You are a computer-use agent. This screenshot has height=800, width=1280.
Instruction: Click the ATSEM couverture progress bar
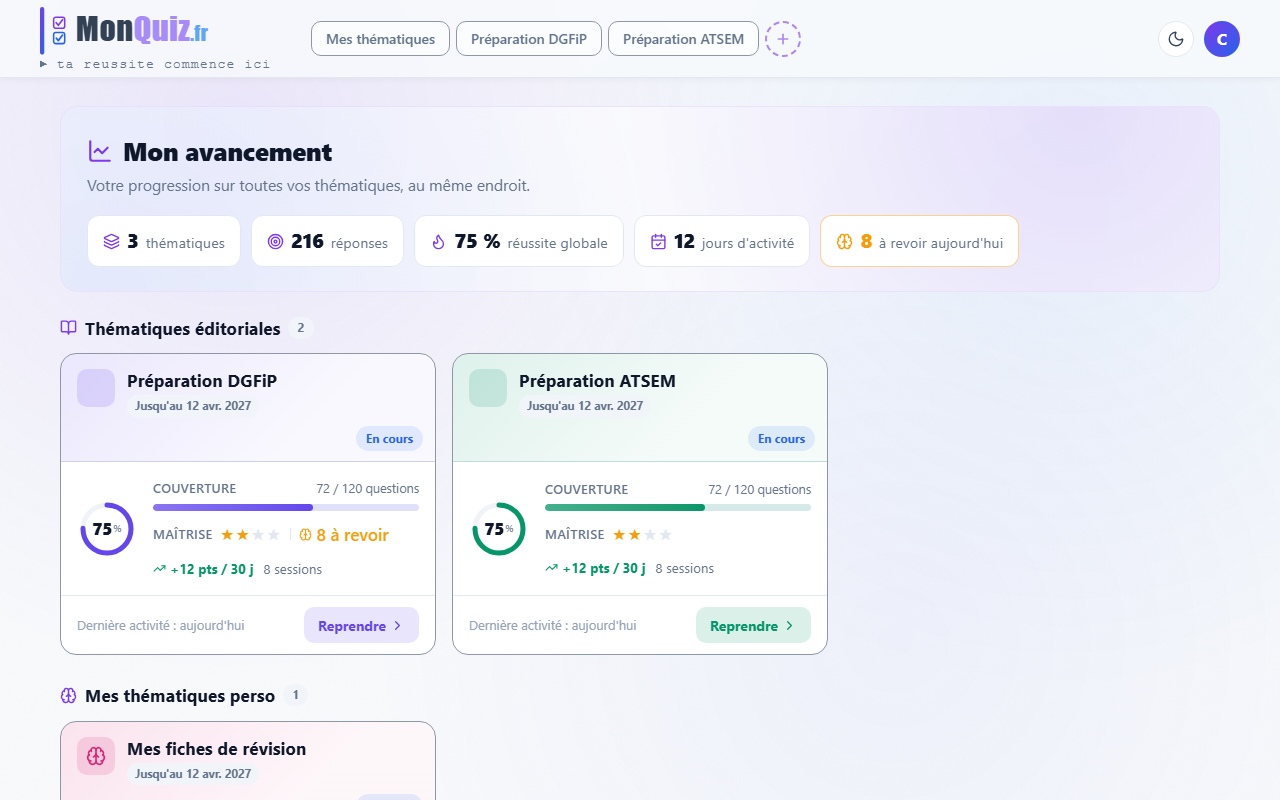click(x=678, y=507)
